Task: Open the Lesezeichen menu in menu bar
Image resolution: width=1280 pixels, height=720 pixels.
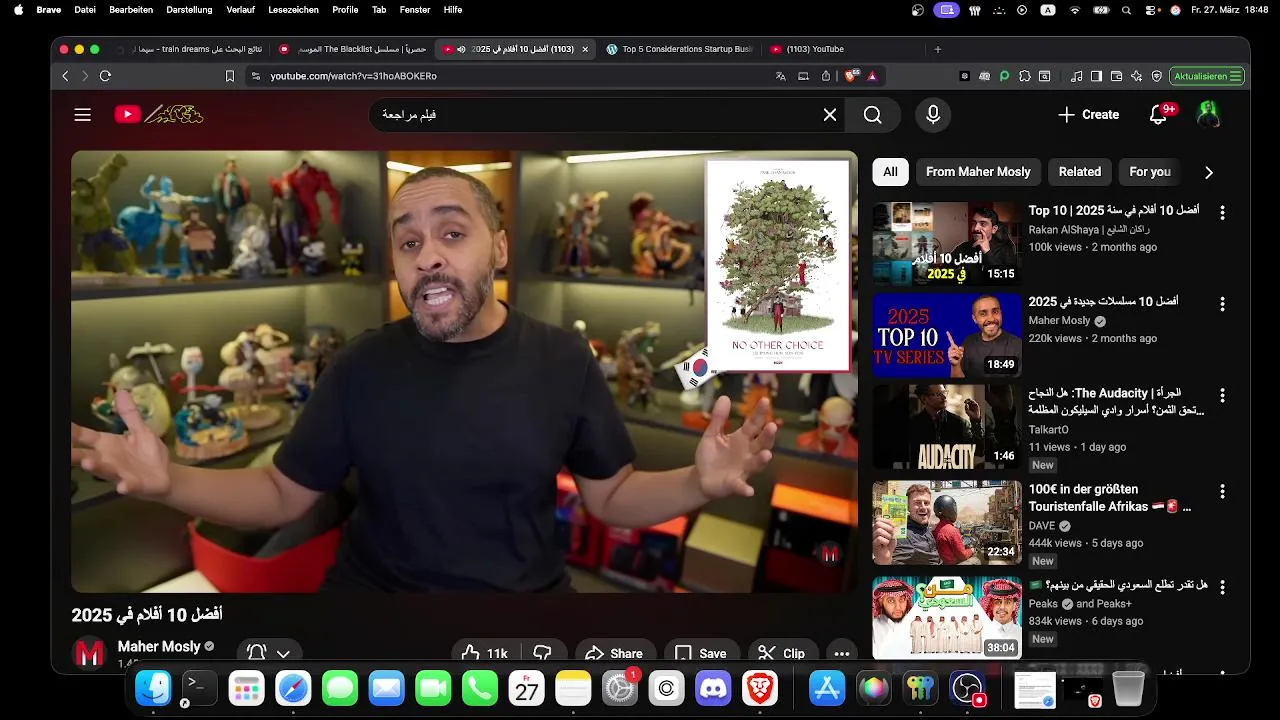Action: (294, 9)
